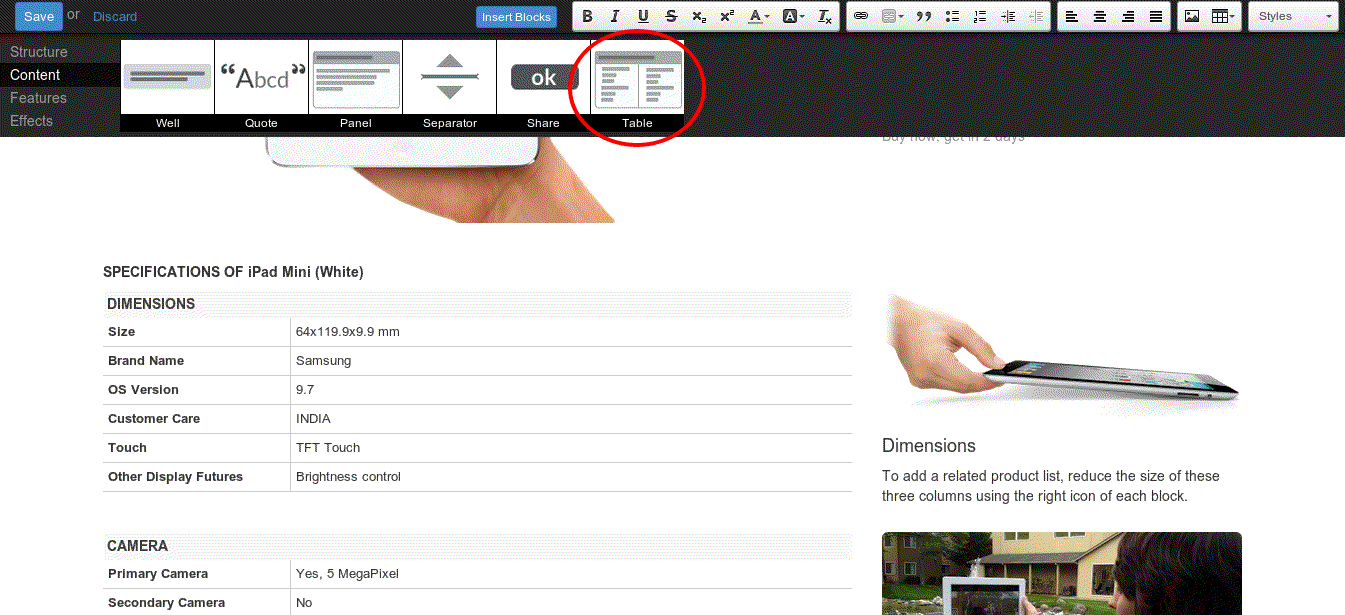The height and width of the screenshot is (615, 1345).
Task: Align text left
Action: (1072, 16)
